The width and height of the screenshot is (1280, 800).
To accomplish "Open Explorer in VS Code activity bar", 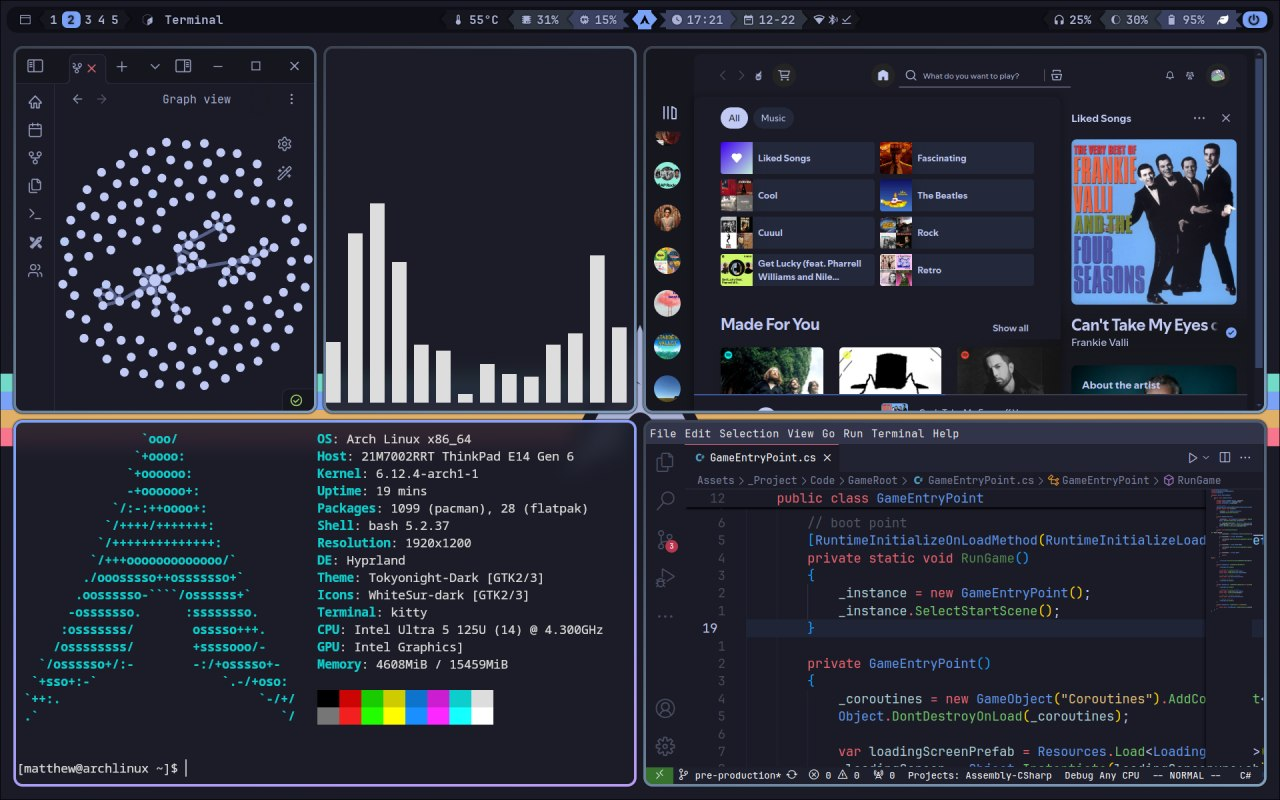I will click(665, 462).
